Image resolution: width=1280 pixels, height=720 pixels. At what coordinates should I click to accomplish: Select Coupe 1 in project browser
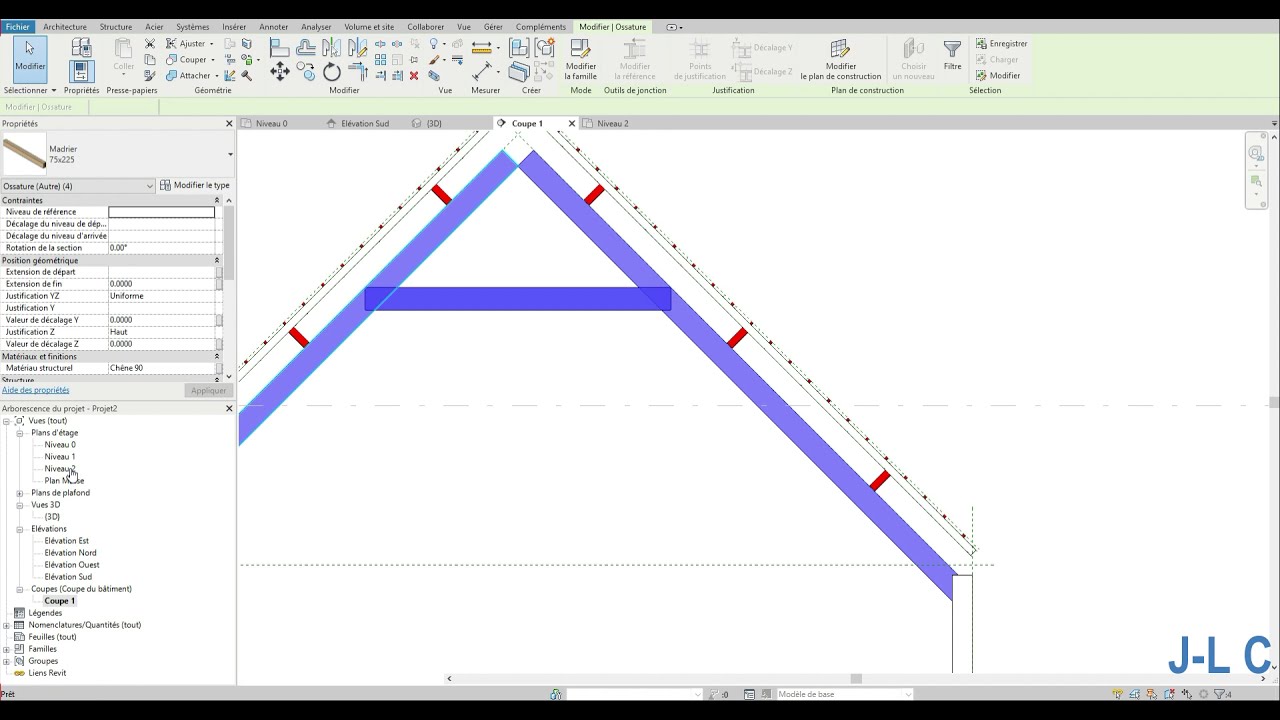59,601
